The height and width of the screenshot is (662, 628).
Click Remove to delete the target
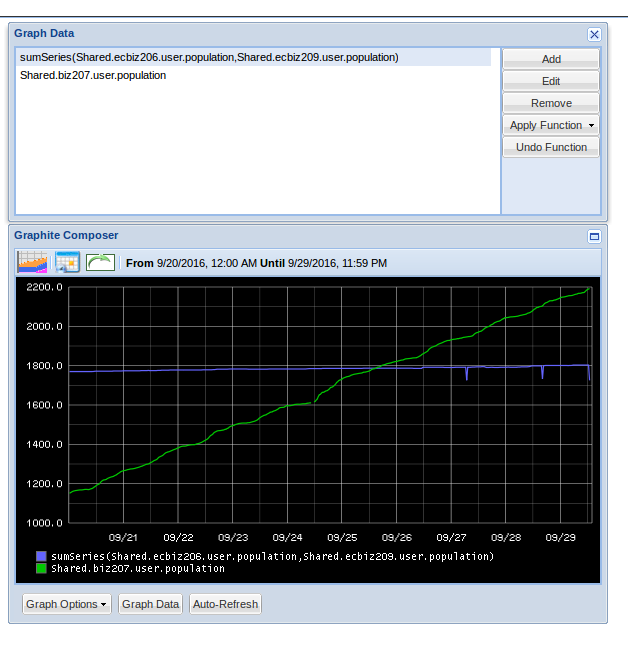[x=551, y=103]
